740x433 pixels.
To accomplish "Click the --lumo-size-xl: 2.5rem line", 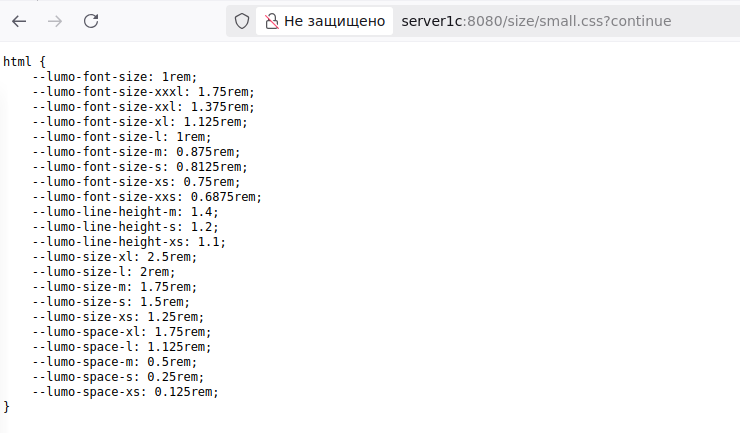I will coord(115,257).
